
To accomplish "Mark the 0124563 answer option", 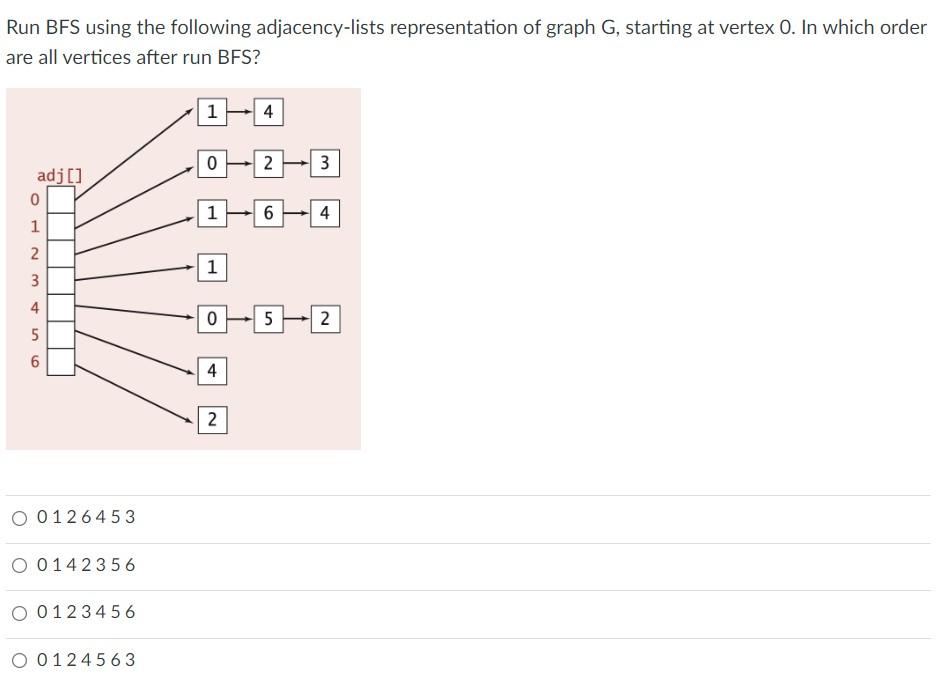I will [x=20, y=661].
